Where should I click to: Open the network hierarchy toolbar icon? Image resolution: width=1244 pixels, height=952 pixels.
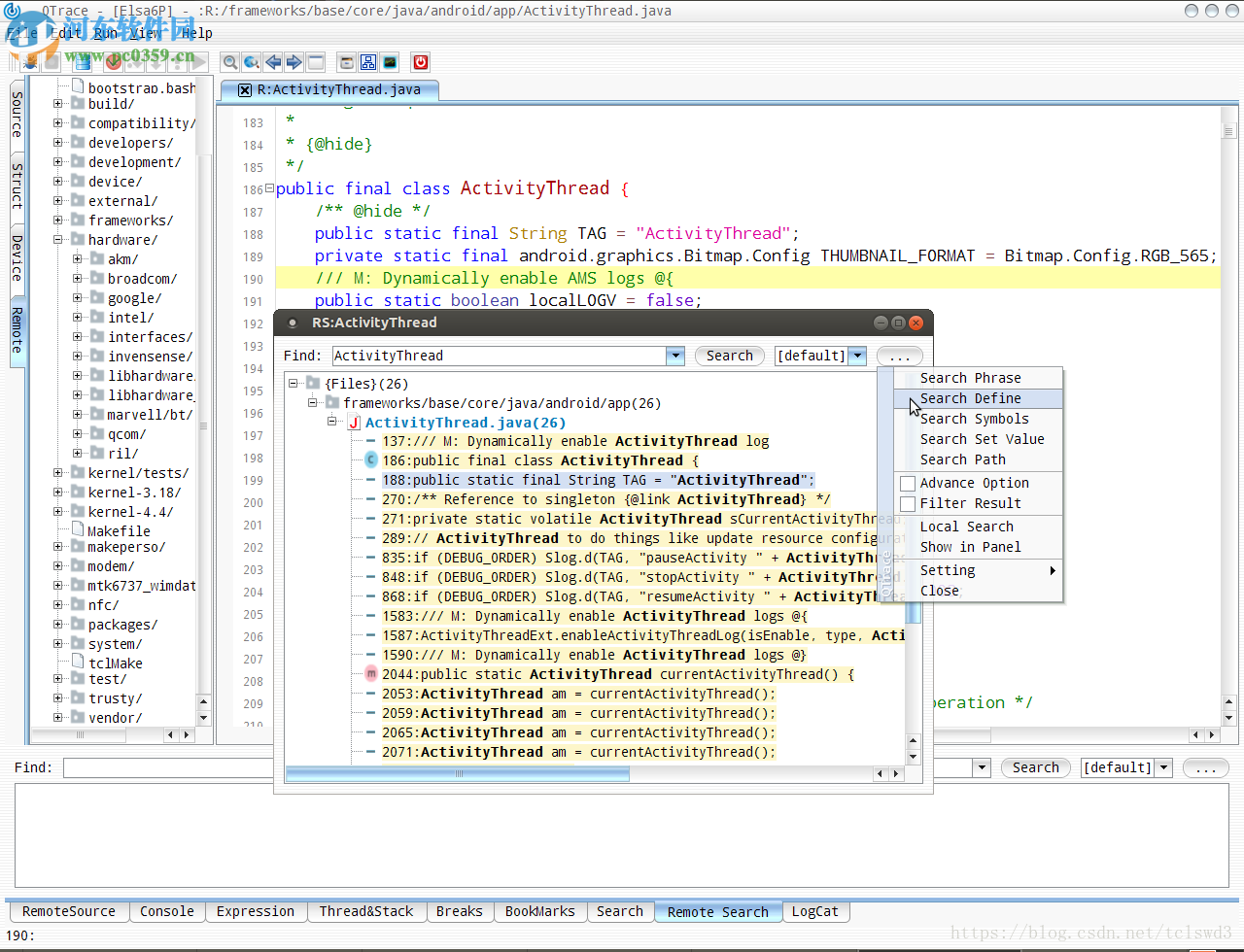[367, 61]
